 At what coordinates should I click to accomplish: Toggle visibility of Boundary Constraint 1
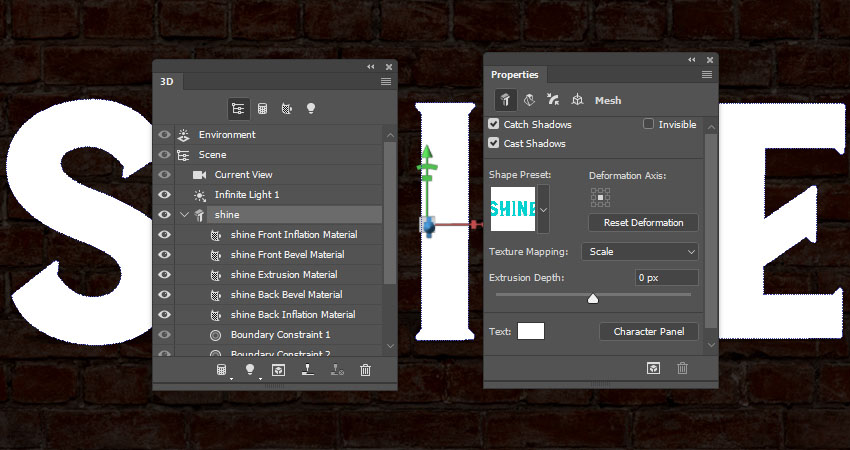coord(164,335)
